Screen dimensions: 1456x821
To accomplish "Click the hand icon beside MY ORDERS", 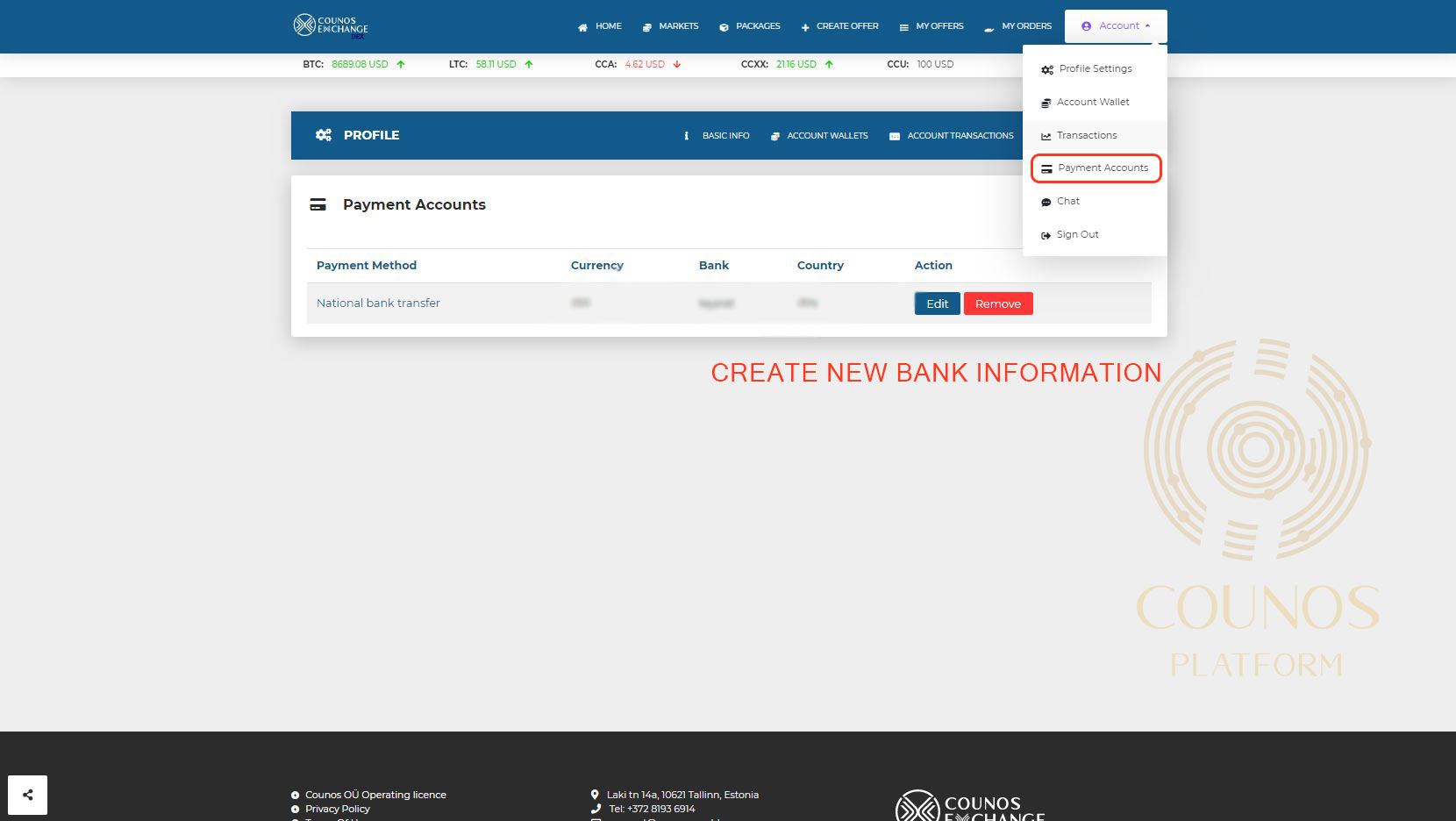I will [x=989, y=28].
